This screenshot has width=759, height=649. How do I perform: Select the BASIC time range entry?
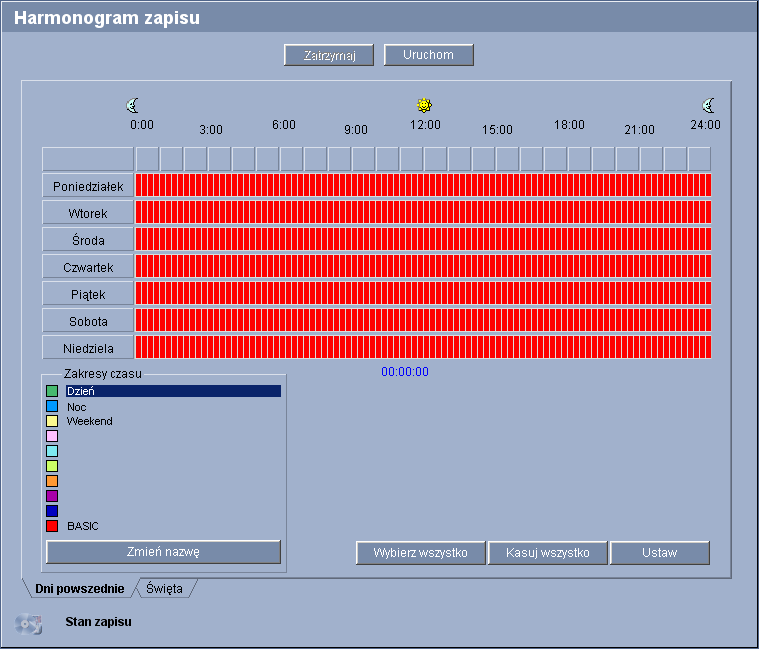[x=83, y=526]
